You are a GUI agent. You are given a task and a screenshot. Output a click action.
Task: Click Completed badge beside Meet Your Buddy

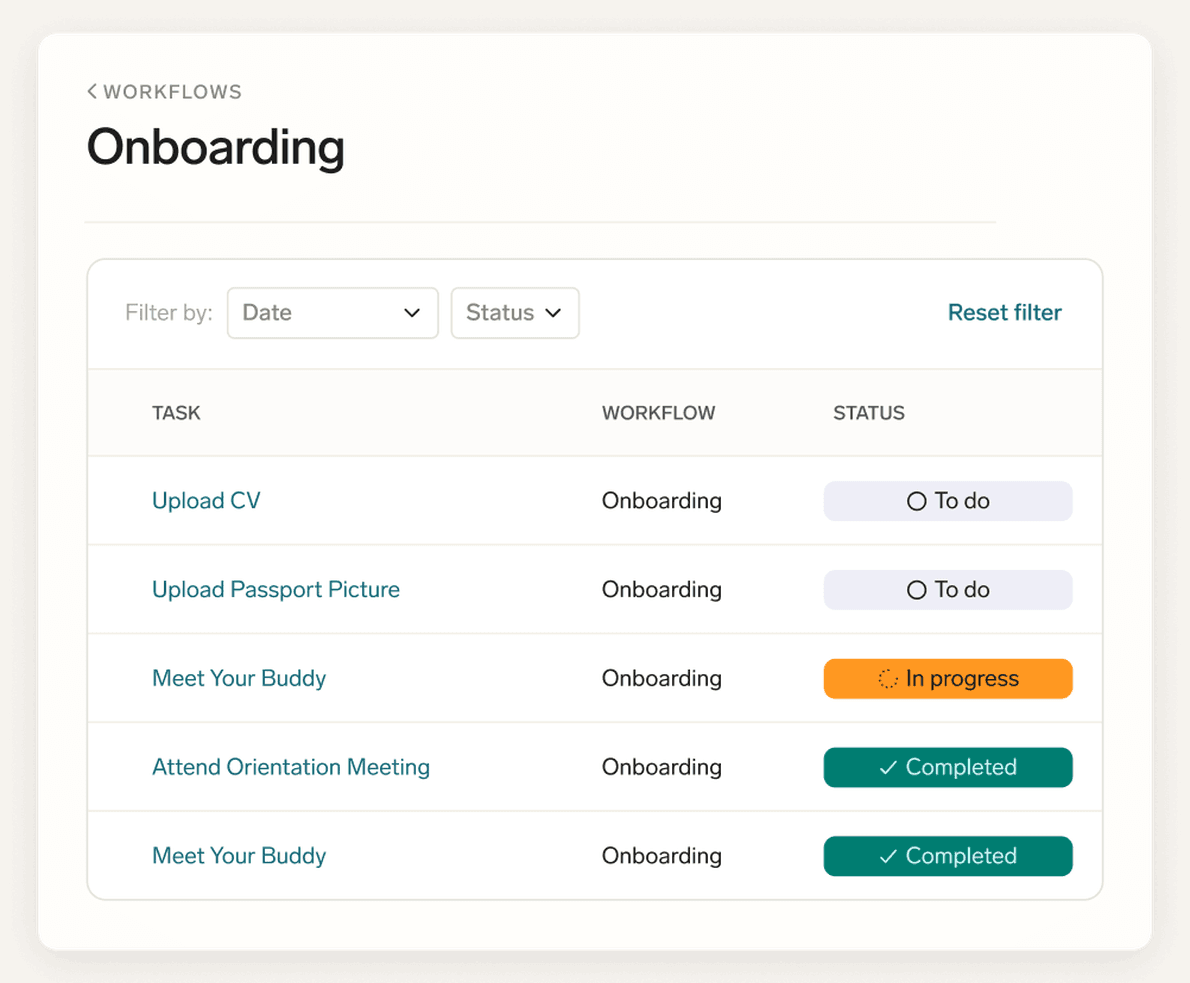coord(948,856)
